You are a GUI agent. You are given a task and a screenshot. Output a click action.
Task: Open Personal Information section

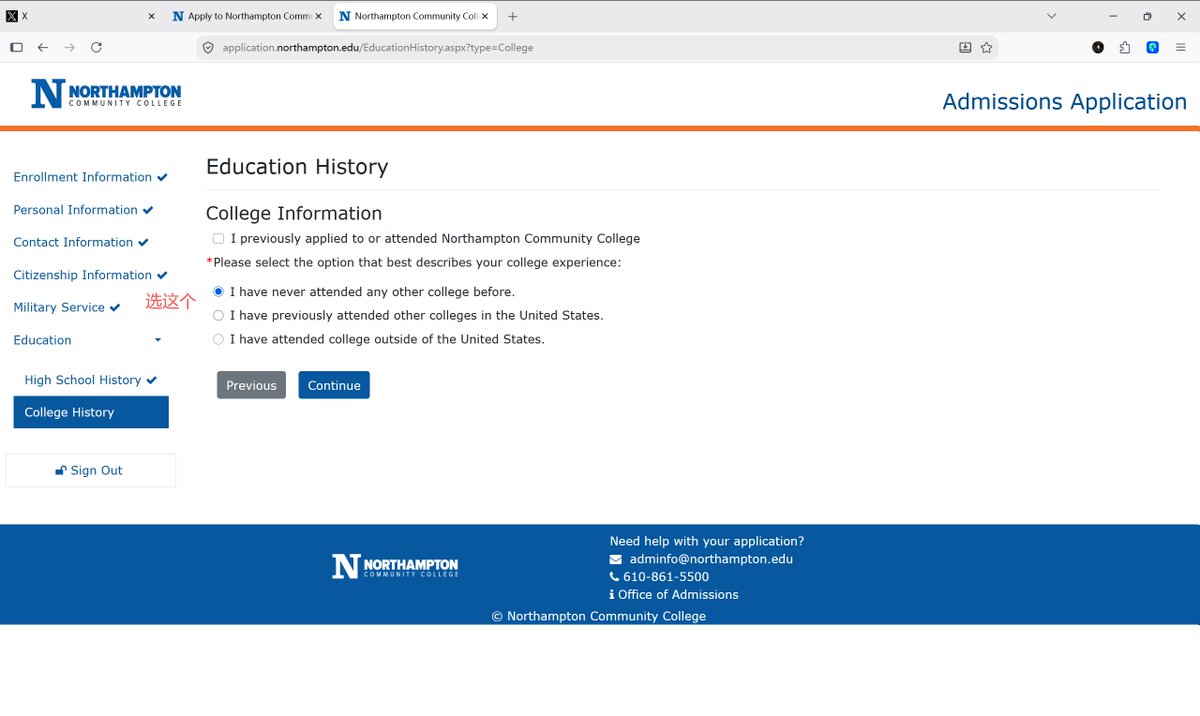click(x=83, y=210)
